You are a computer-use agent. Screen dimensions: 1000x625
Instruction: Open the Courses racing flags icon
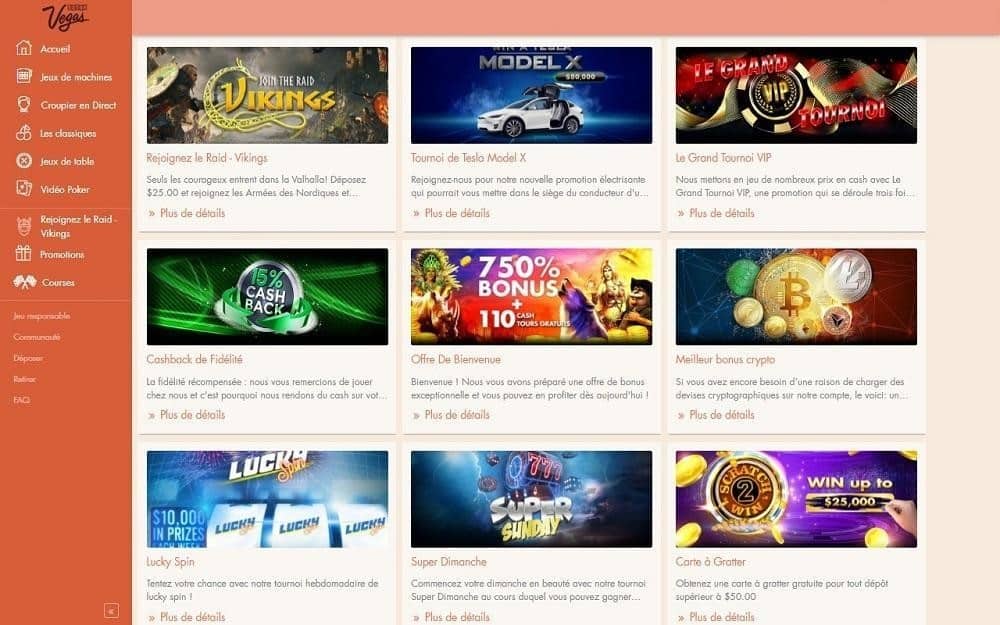(25, 282)
